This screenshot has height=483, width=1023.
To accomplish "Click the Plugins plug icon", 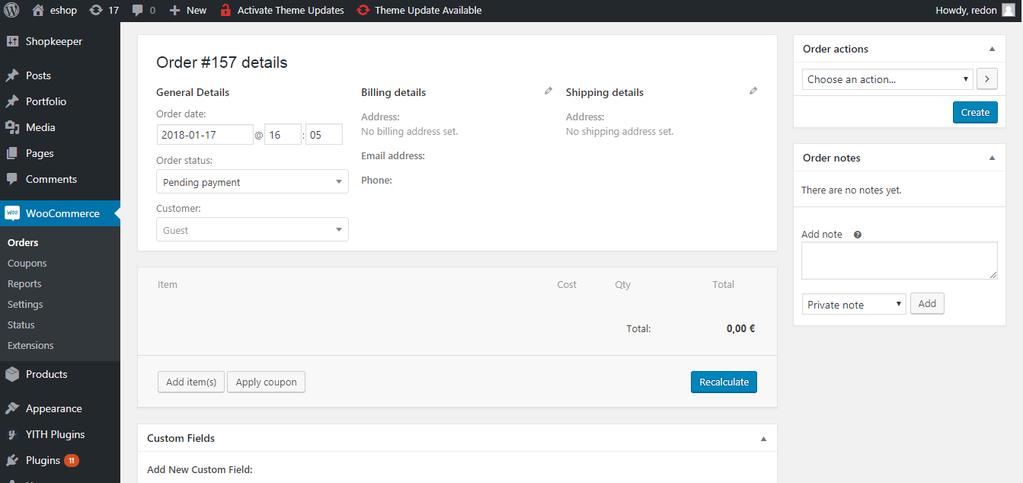I will click(12, 461).
